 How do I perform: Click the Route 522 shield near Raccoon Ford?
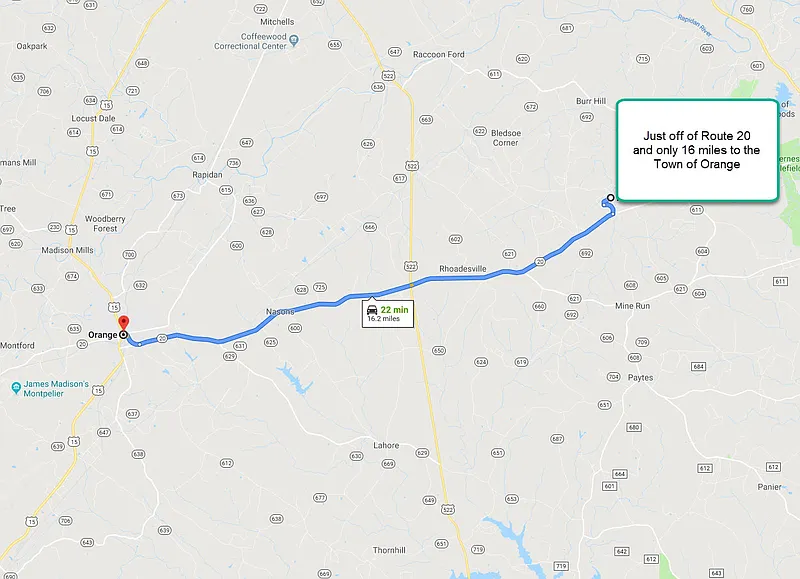coord(388,75)
